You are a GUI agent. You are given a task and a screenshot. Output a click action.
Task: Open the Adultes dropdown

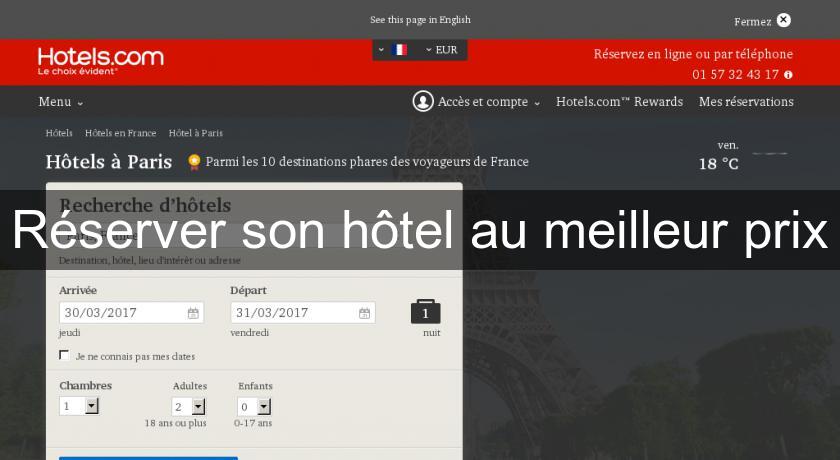189,406
